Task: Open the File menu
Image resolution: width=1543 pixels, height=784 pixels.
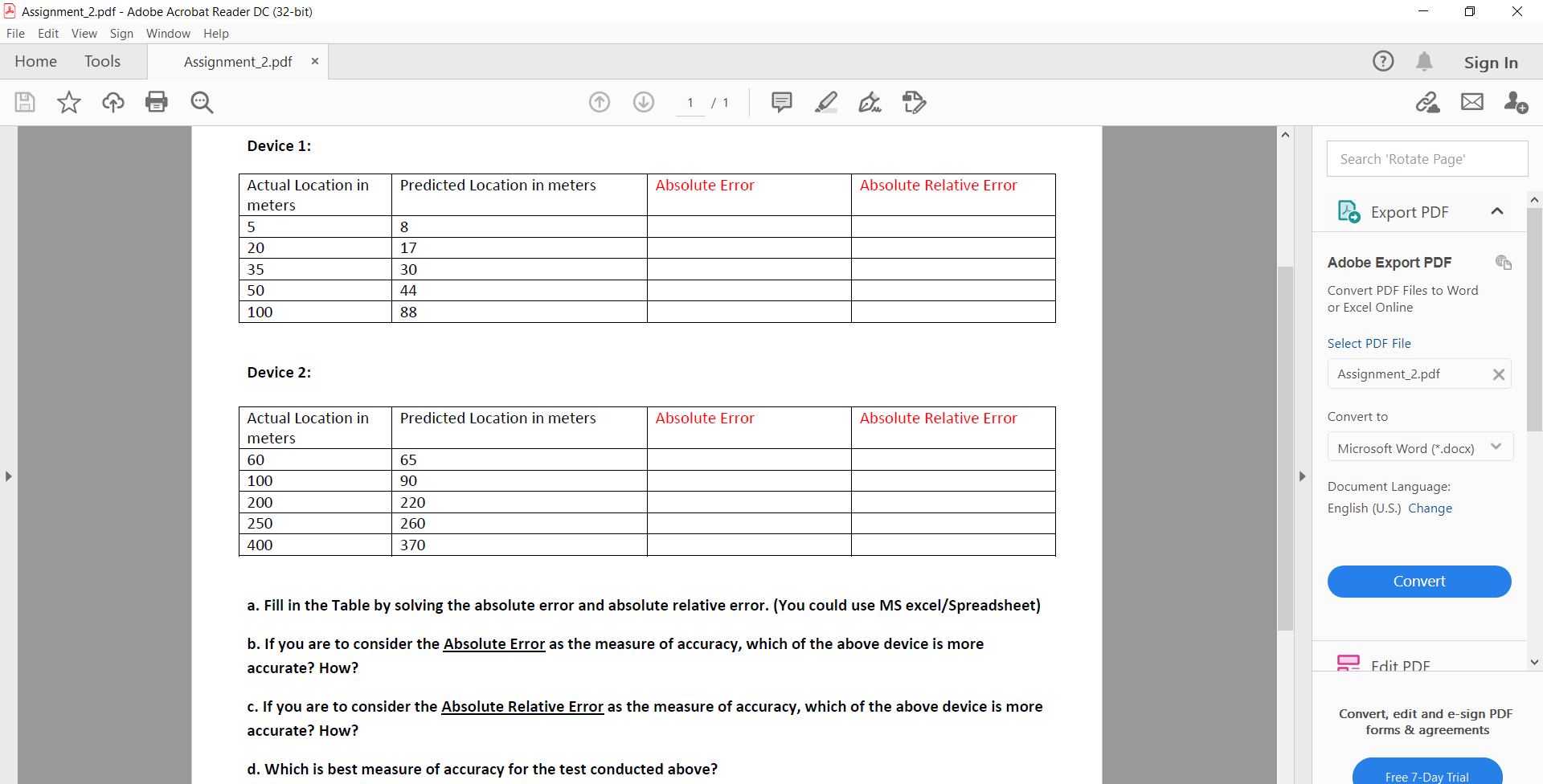Action: (15, 34)
